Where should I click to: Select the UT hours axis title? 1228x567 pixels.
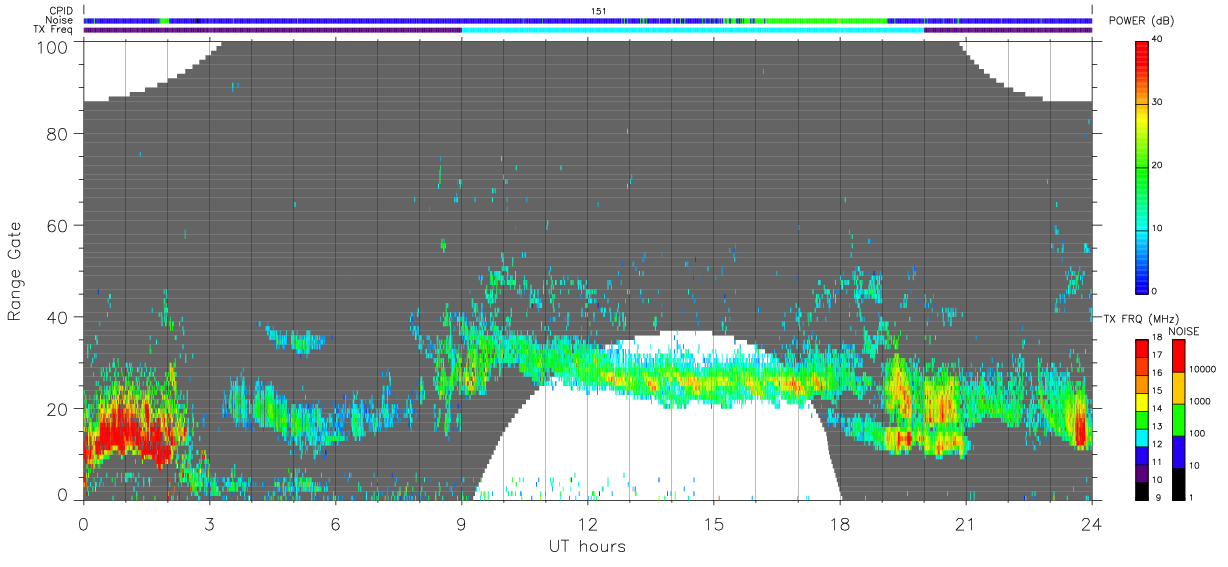(586, 546)
